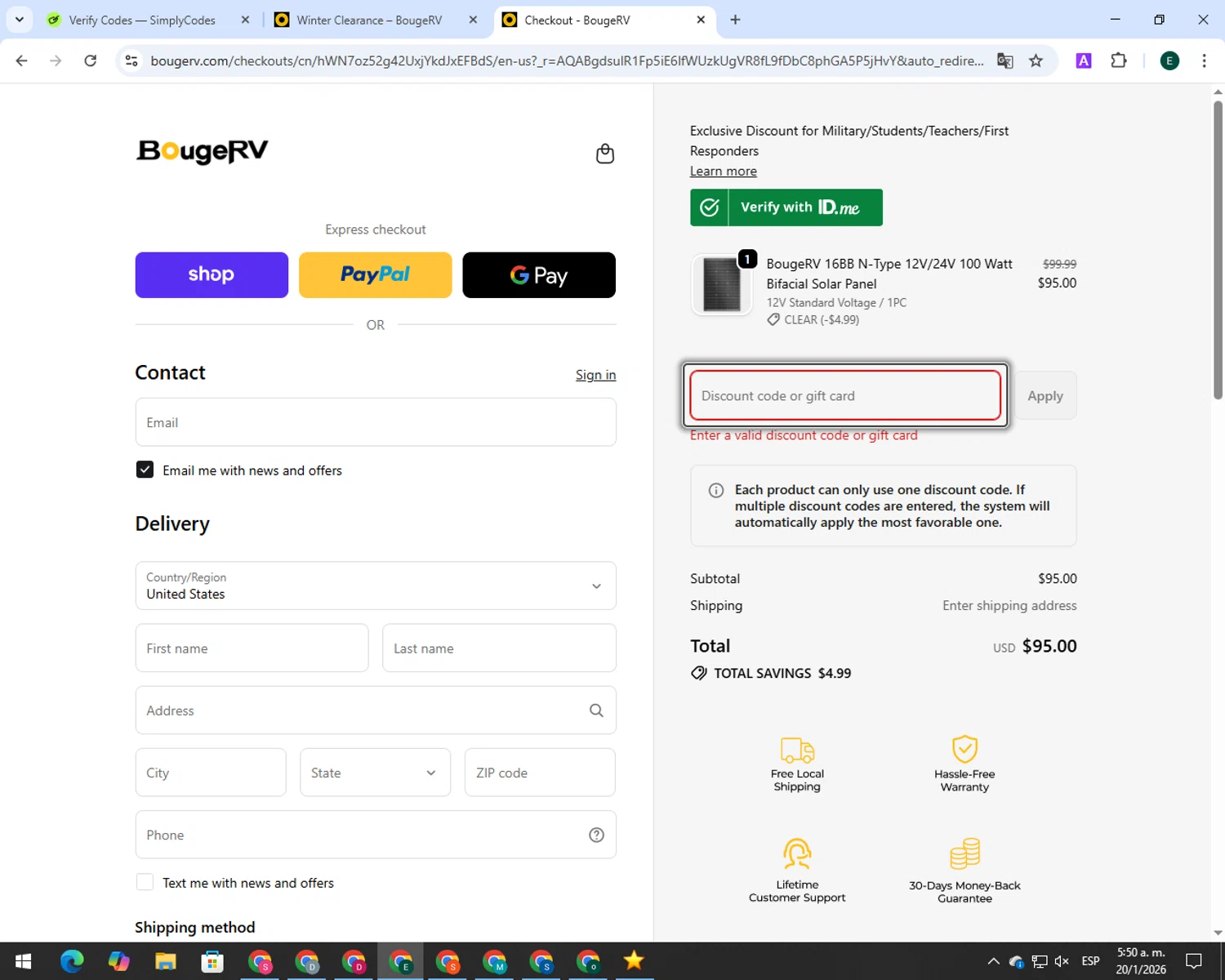The width and height of the screenshot is (1225, 980).
Task: Switch to Verify Codes — SimplyCodes tab
Action: click(142, 20)
